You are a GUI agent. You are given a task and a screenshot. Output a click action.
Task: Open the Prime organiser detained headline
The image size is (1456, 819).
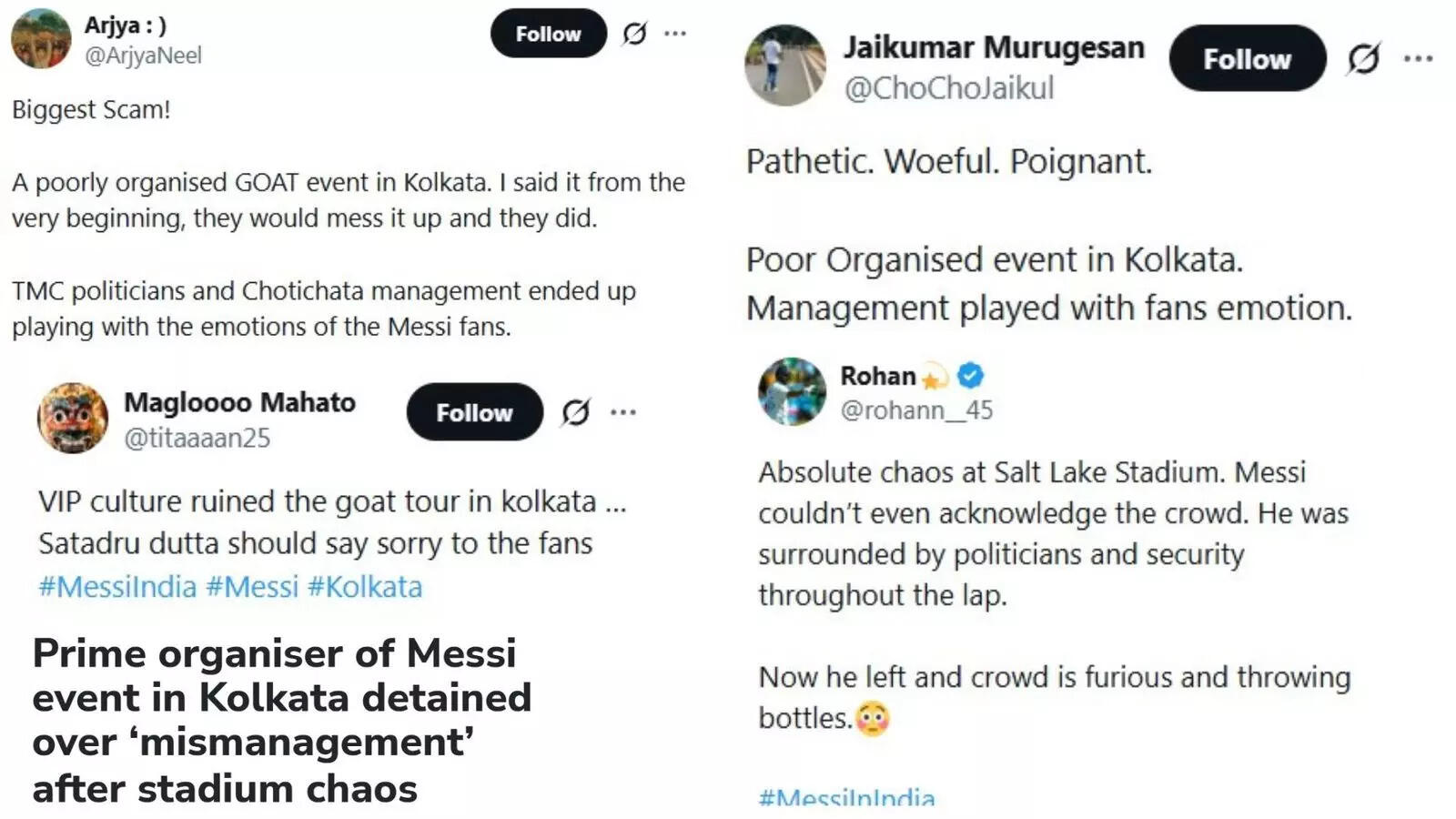282,720
